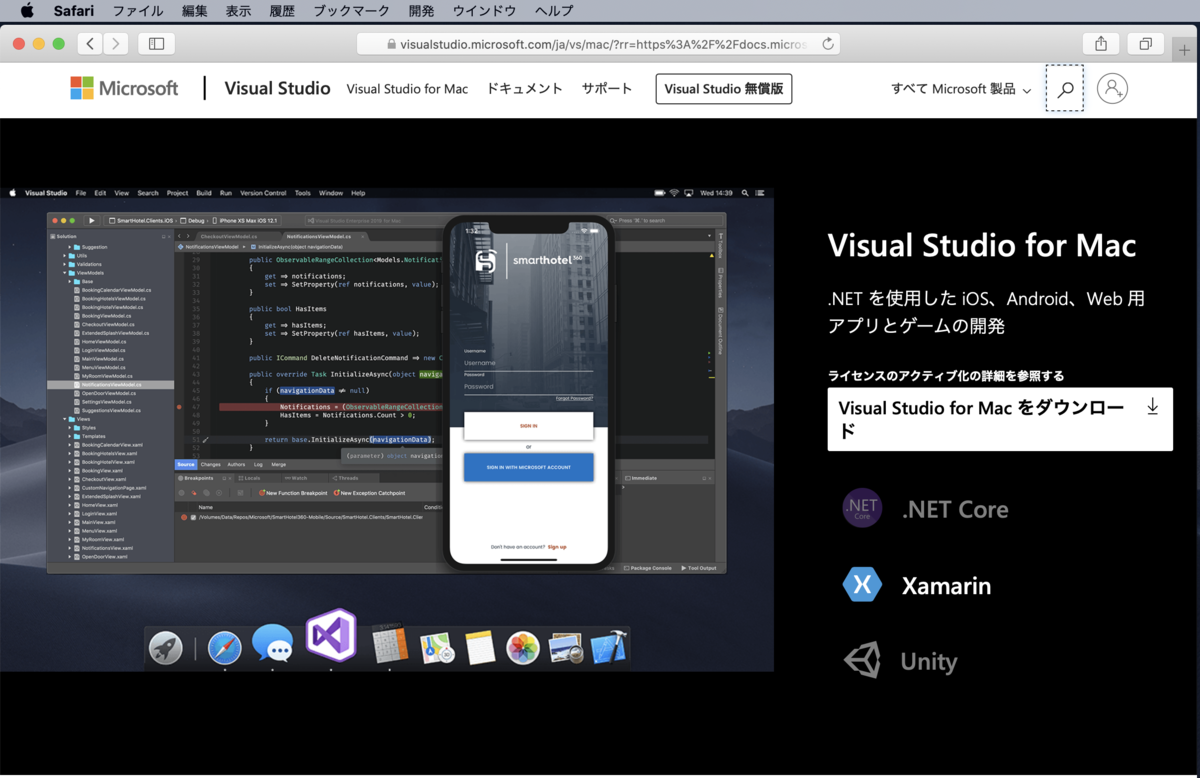Open the Apple menu

27,11
